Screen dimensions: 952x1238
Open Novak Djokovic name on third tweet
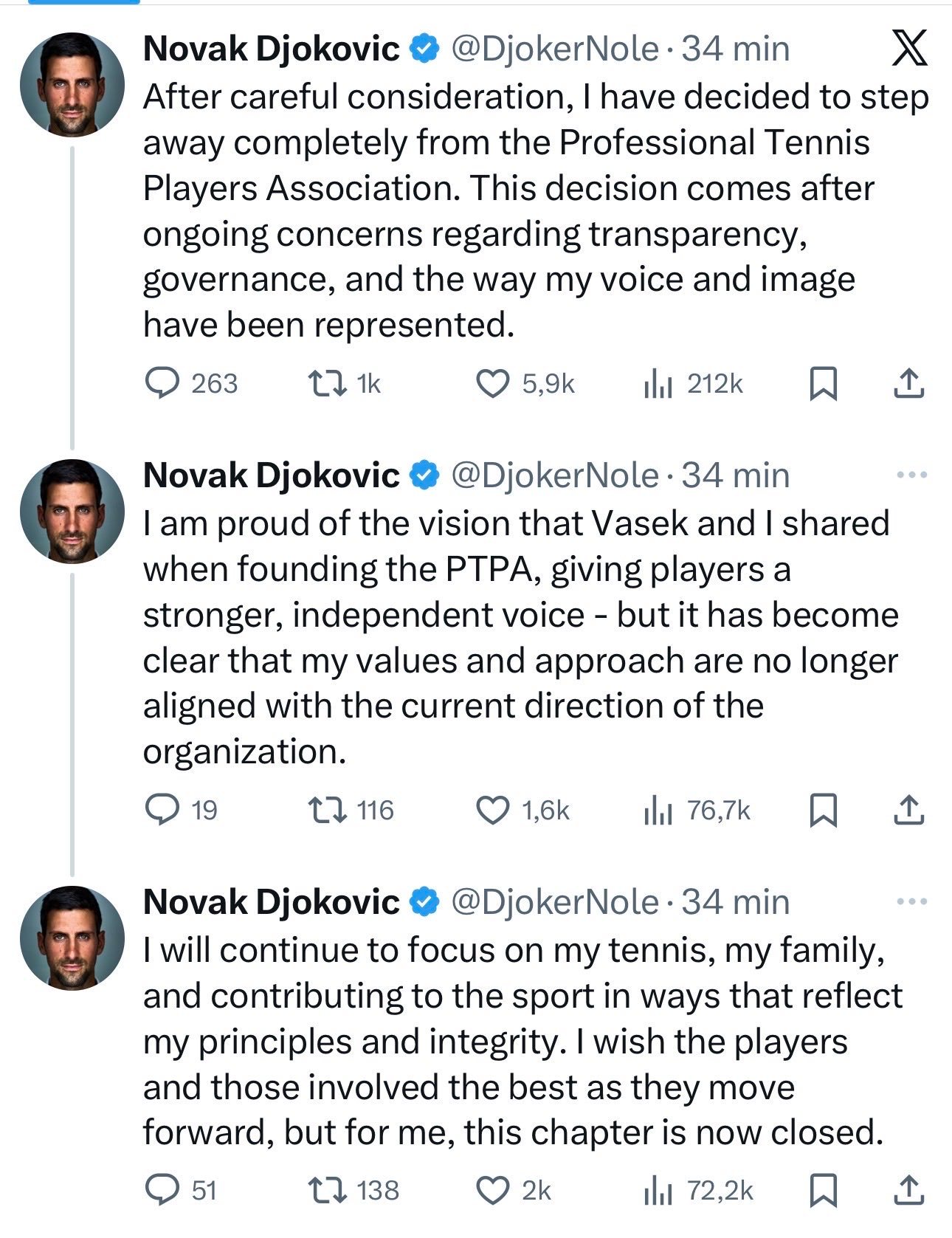[x=271, y=902]
